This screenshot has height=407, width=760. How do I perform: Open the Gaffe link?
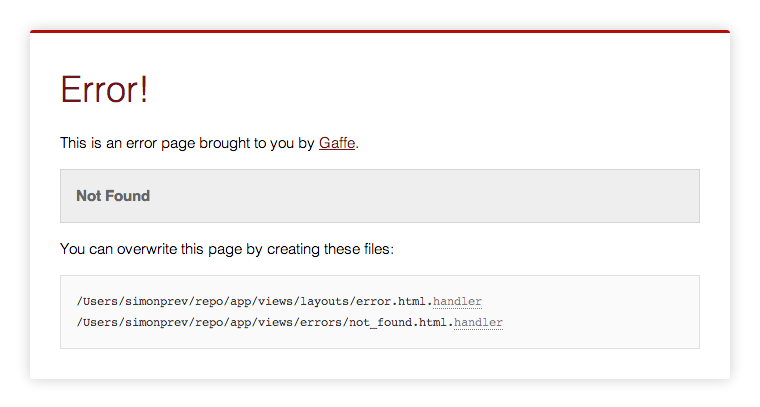point(337,143)
